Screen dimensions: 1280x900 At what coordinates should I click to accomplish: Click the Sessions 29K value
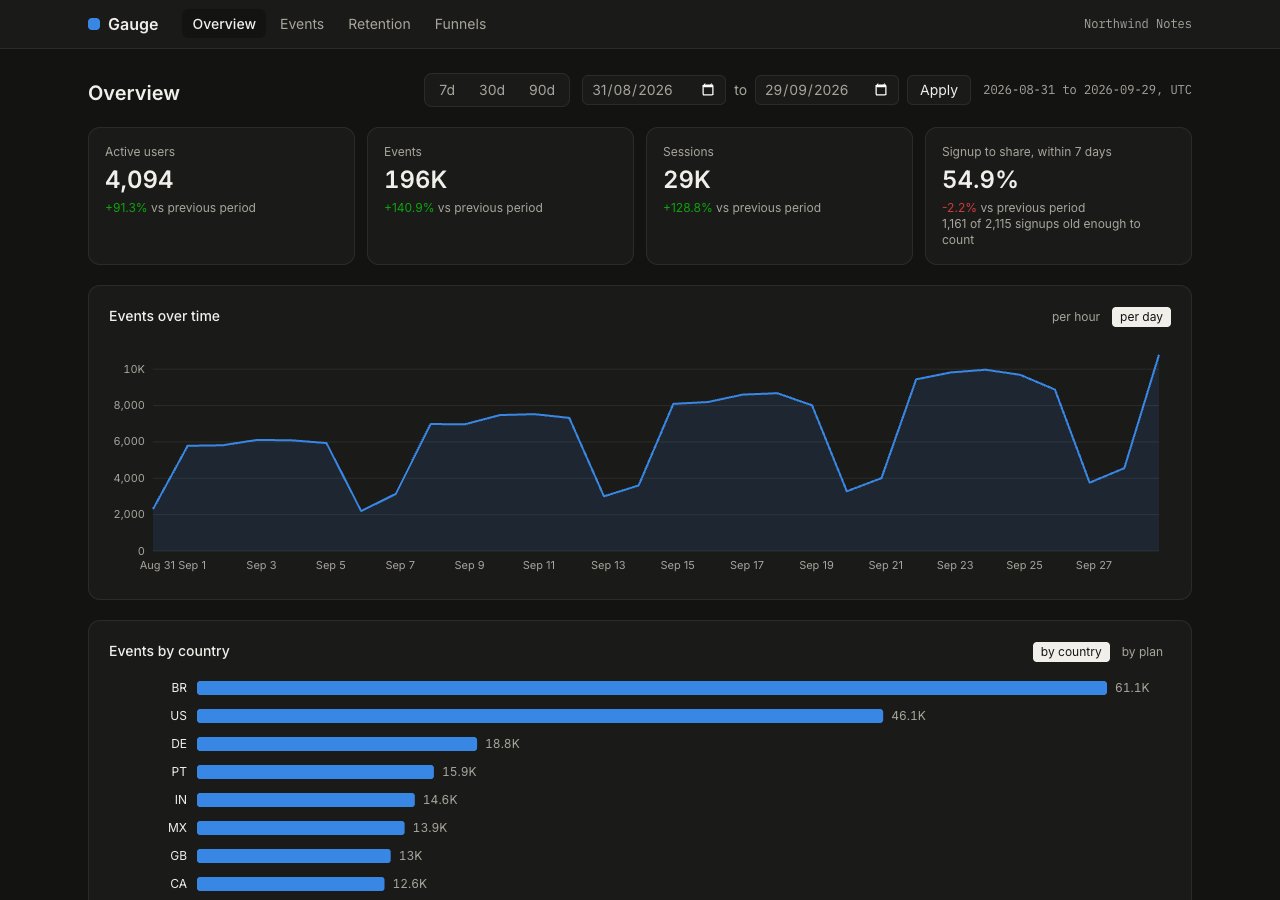687,180
